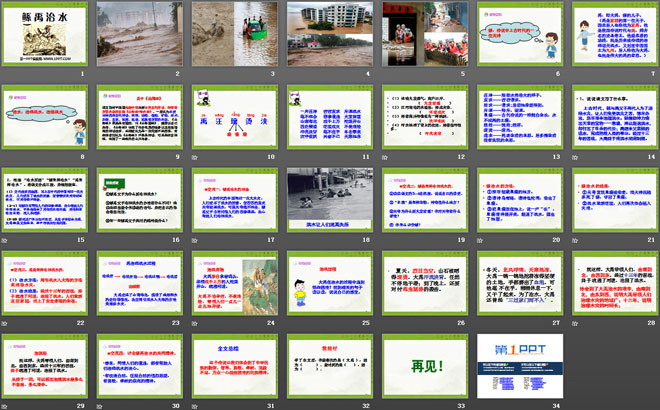
Task: Click the animation star icon under slide 14
Action: pyautogui.click(x=575, y=157)
